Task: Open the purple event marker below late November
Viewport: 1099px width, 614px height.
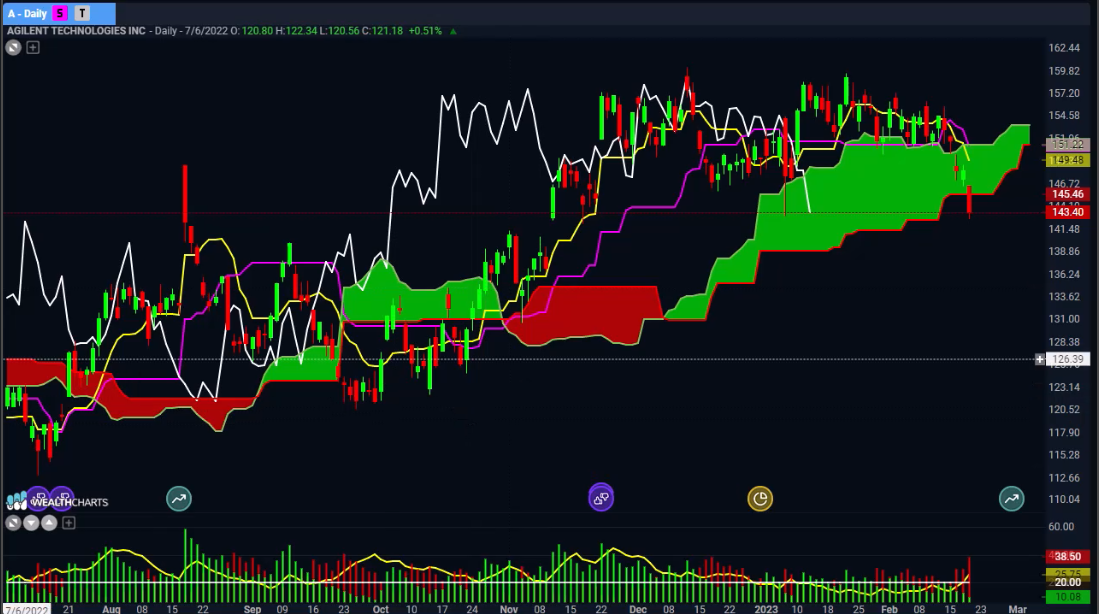Action: pyautogui.click(x=601, y=498)
